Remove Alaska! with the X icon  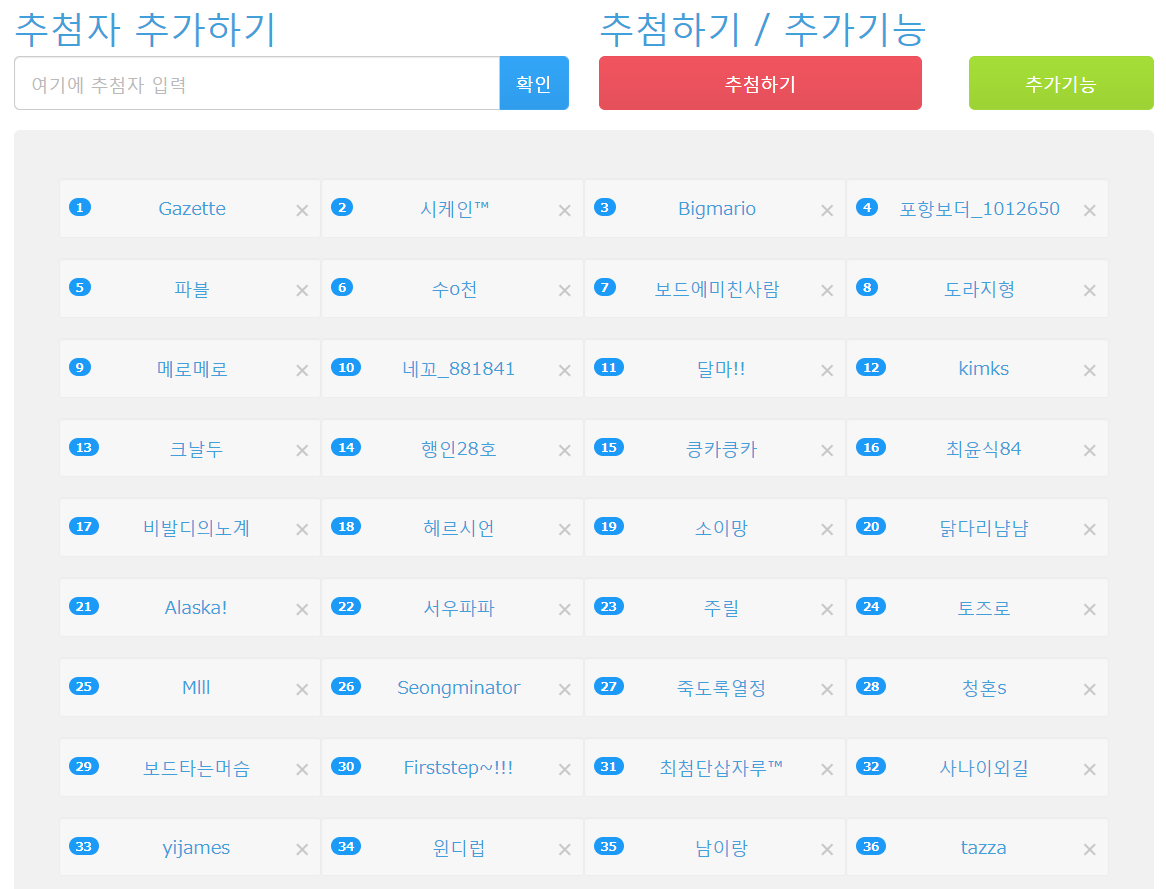[302, 610]
